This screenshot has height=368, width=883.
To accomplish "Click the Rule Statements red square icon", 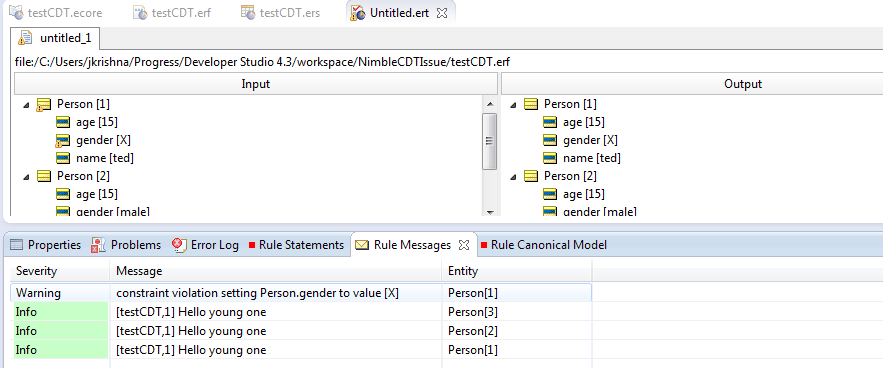I will 252,245.
